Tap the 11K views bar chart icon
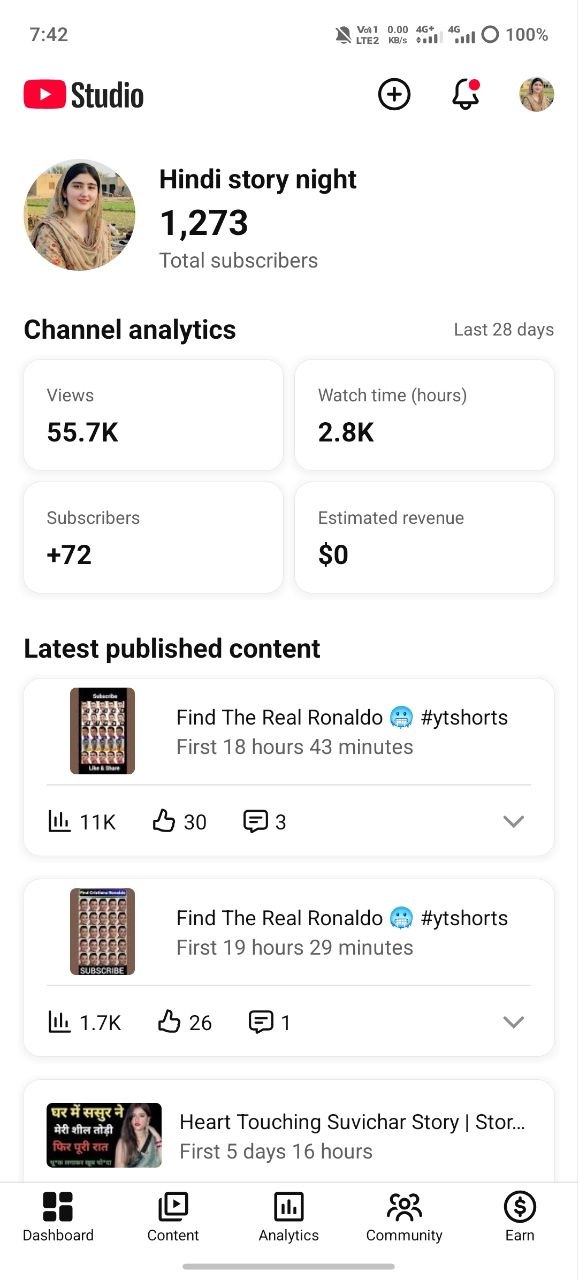The image size is (578, 1280). point(59,821)
